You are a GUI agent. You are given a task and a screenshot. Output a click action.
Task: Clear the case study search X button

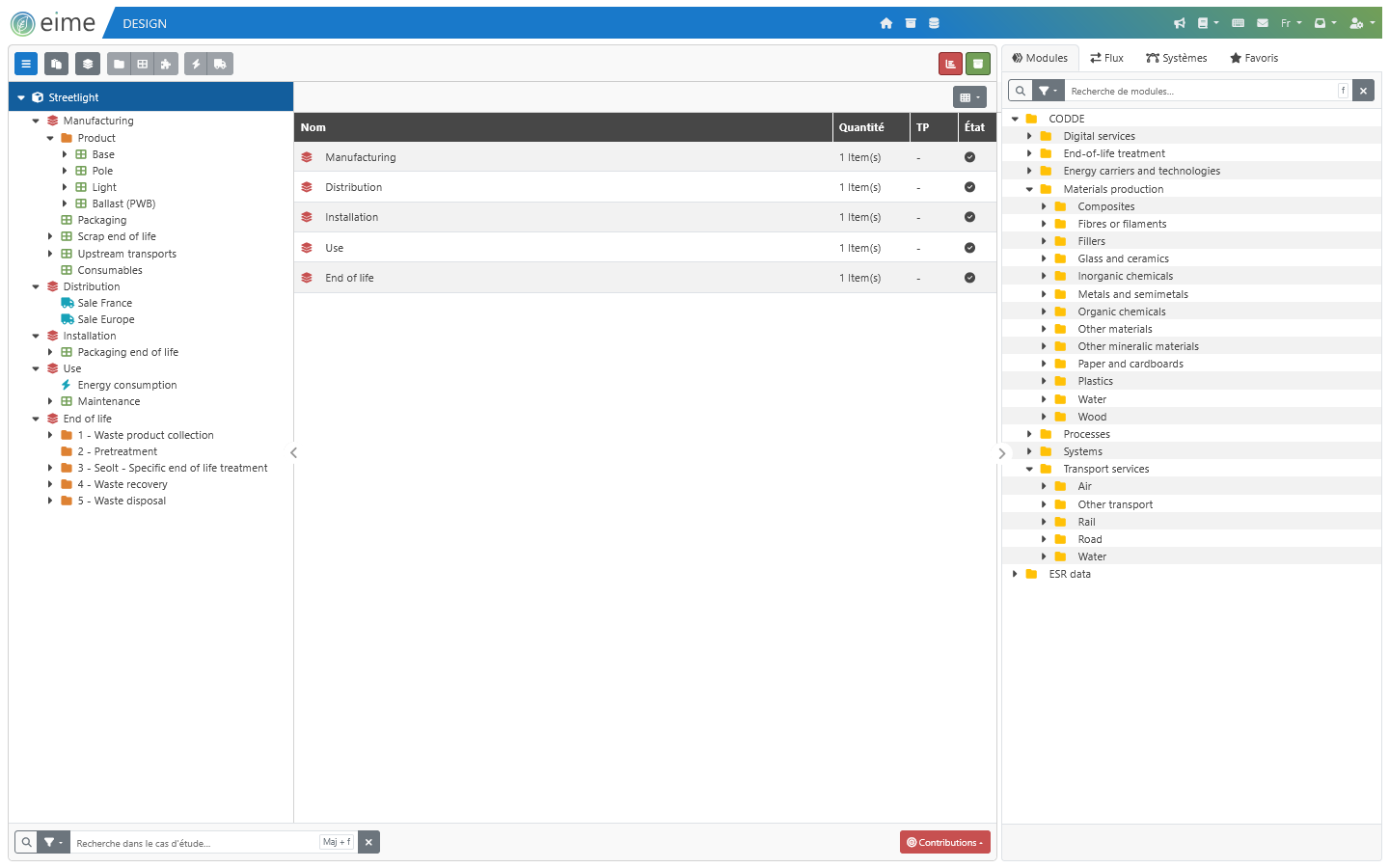click(x=368, y=842)
